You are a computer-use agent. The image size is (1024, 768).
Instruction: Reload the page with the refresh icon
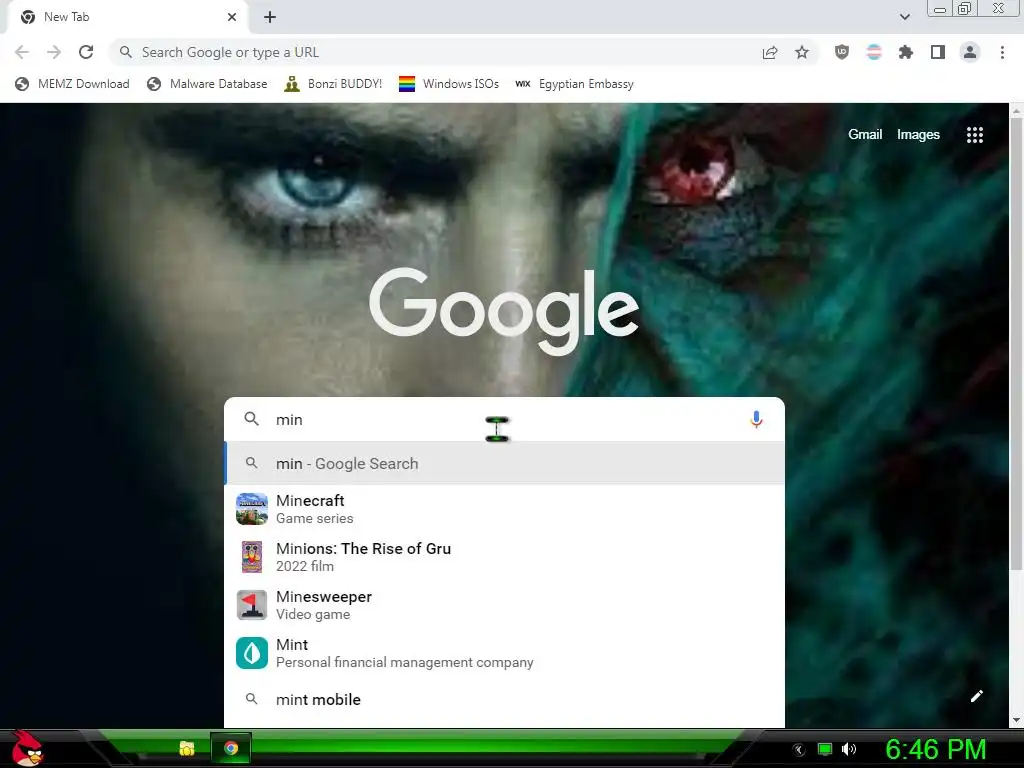click(86, 52)
